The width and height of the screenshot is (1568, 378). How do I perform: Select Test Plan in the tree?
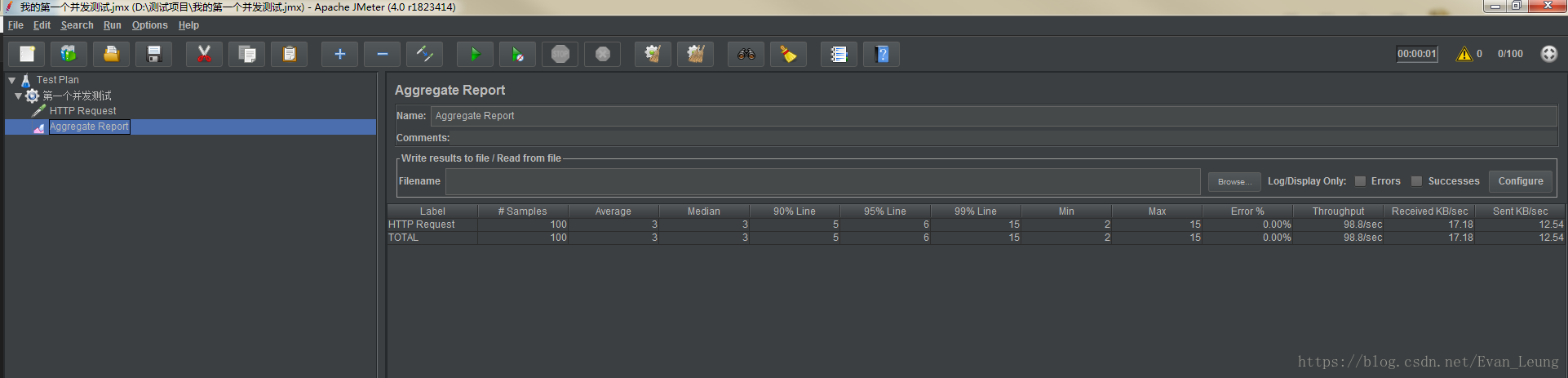[57, 80]
